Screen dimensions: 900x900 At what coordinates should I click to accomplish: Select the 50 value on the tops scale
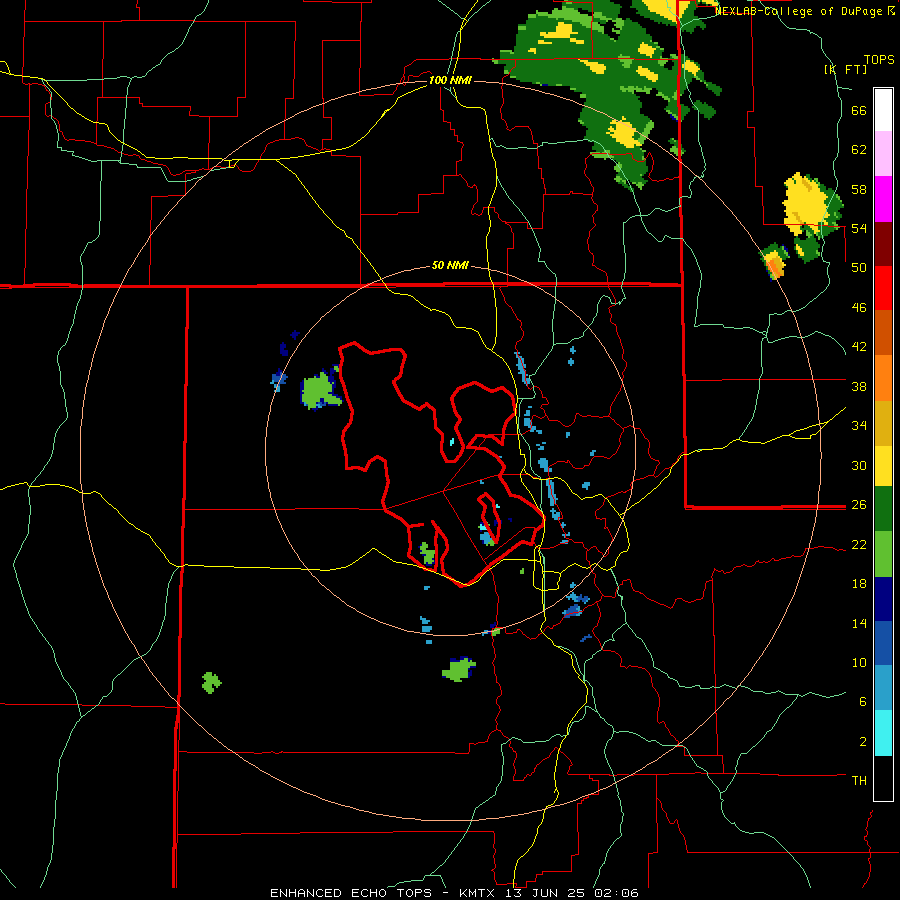(859, 268)
